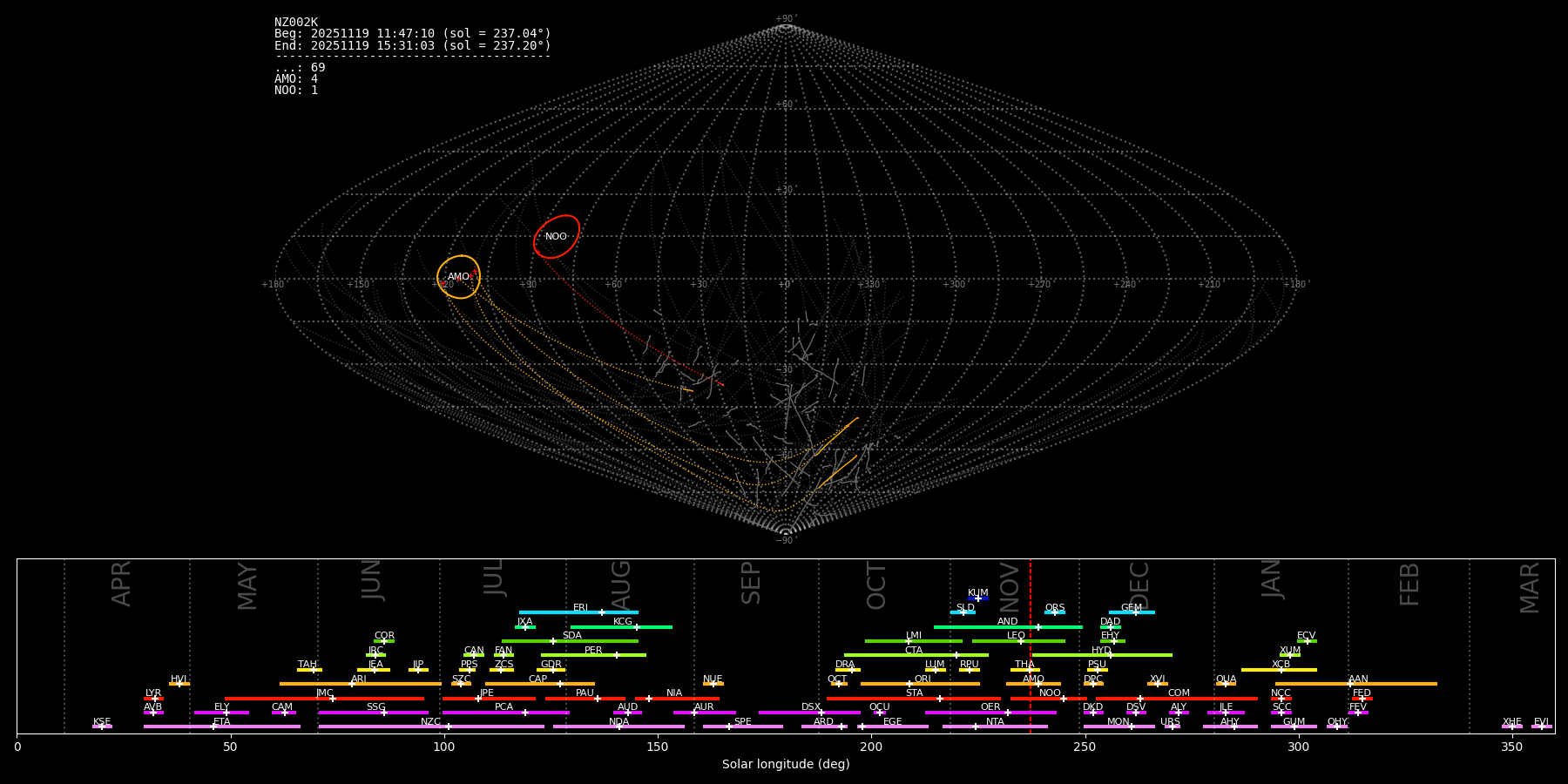This screenshot has width=1568, height=784.
Task: Click the SSG shower bar label
Action: [376, 707]
